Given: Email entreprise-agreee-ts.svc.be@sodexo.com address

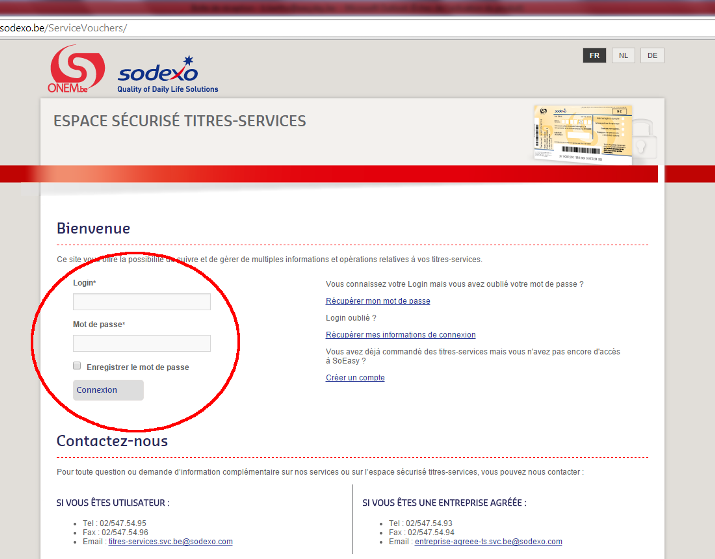Looking at the screenshot, I should point(488,541).
